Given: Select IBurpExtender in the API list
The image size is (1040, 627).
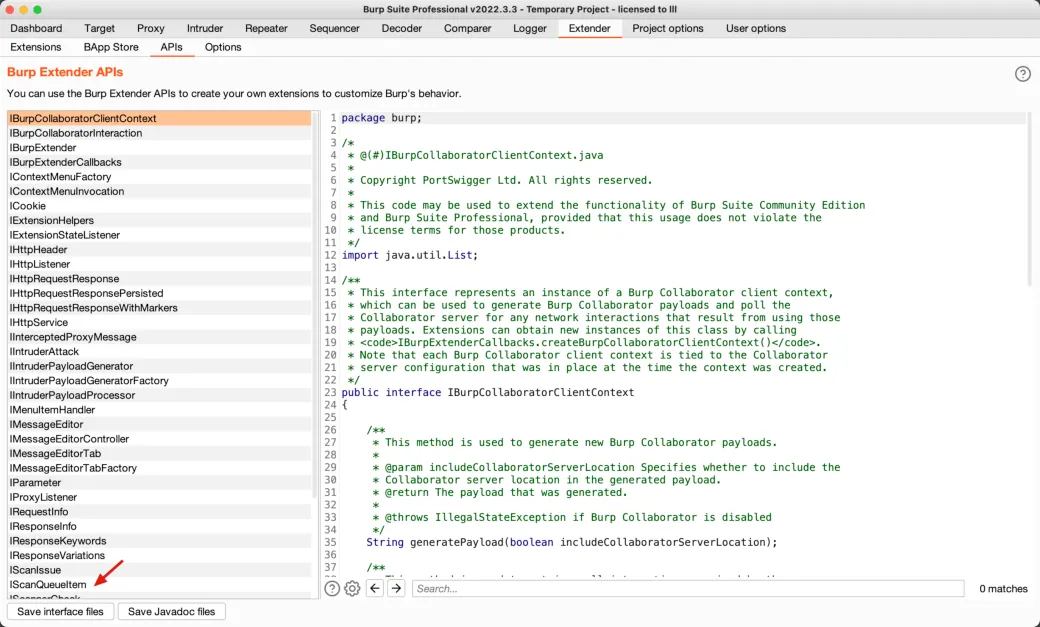Looking at the screenshot, I should 159,147.
